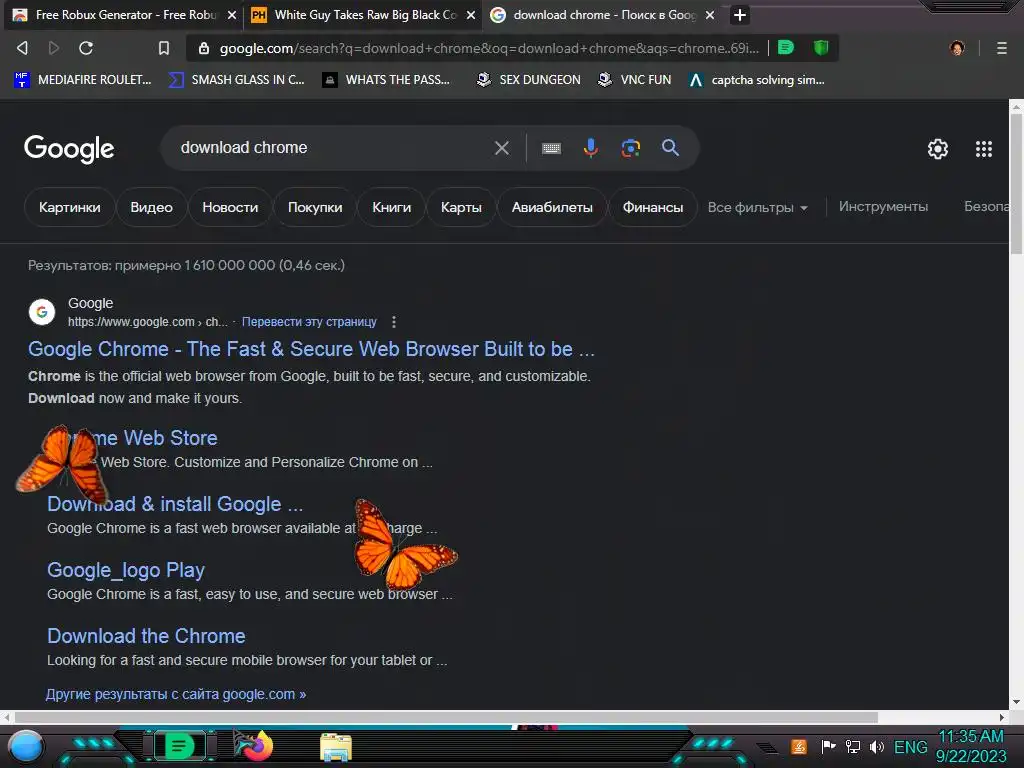Open the MEDIAFIRE ROULET... bookmark
The image size is (1024, 768).
[83, 80]
